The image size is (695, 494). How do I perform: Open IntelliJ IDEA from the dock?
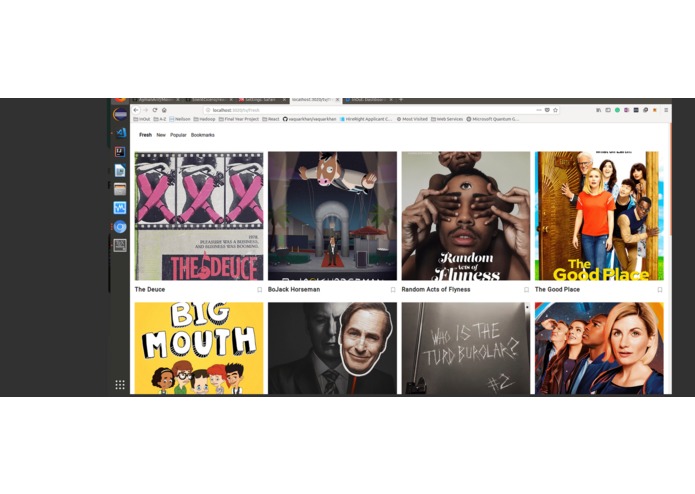pos(120,152)
